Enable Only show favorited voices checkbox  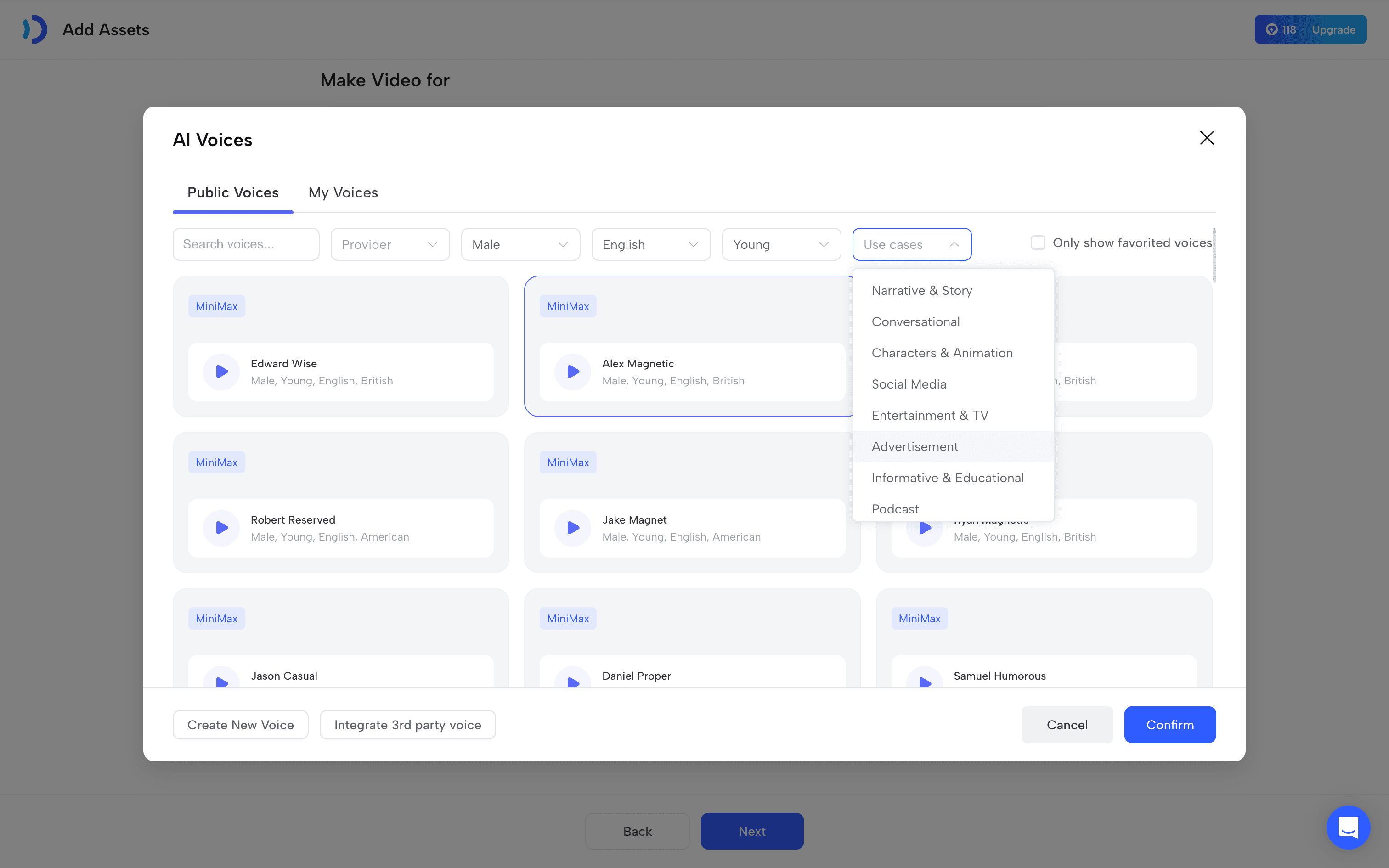[1038, 243]
